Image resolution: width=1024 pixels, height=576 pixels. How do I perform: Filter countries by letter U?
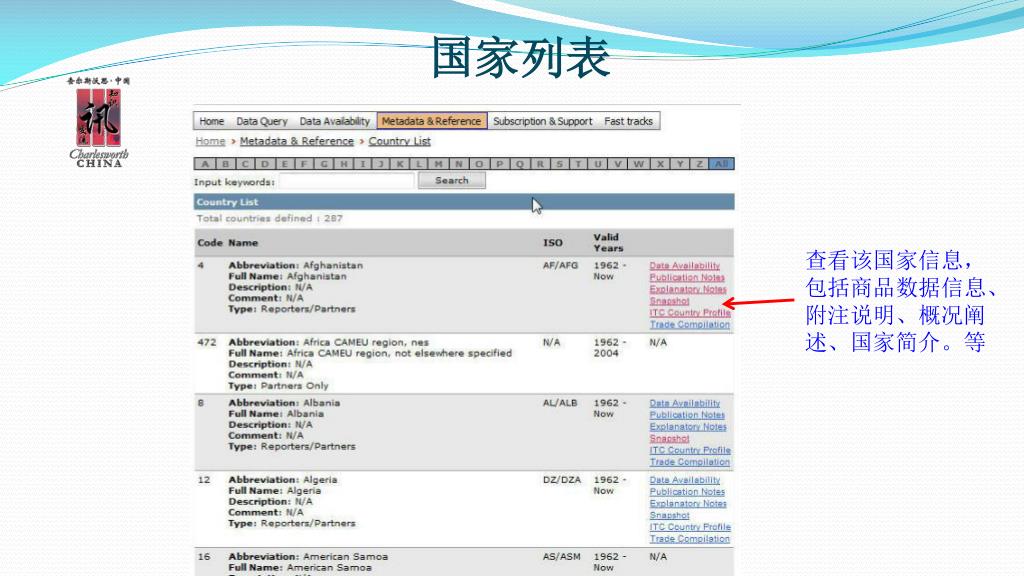click(598, 164)
